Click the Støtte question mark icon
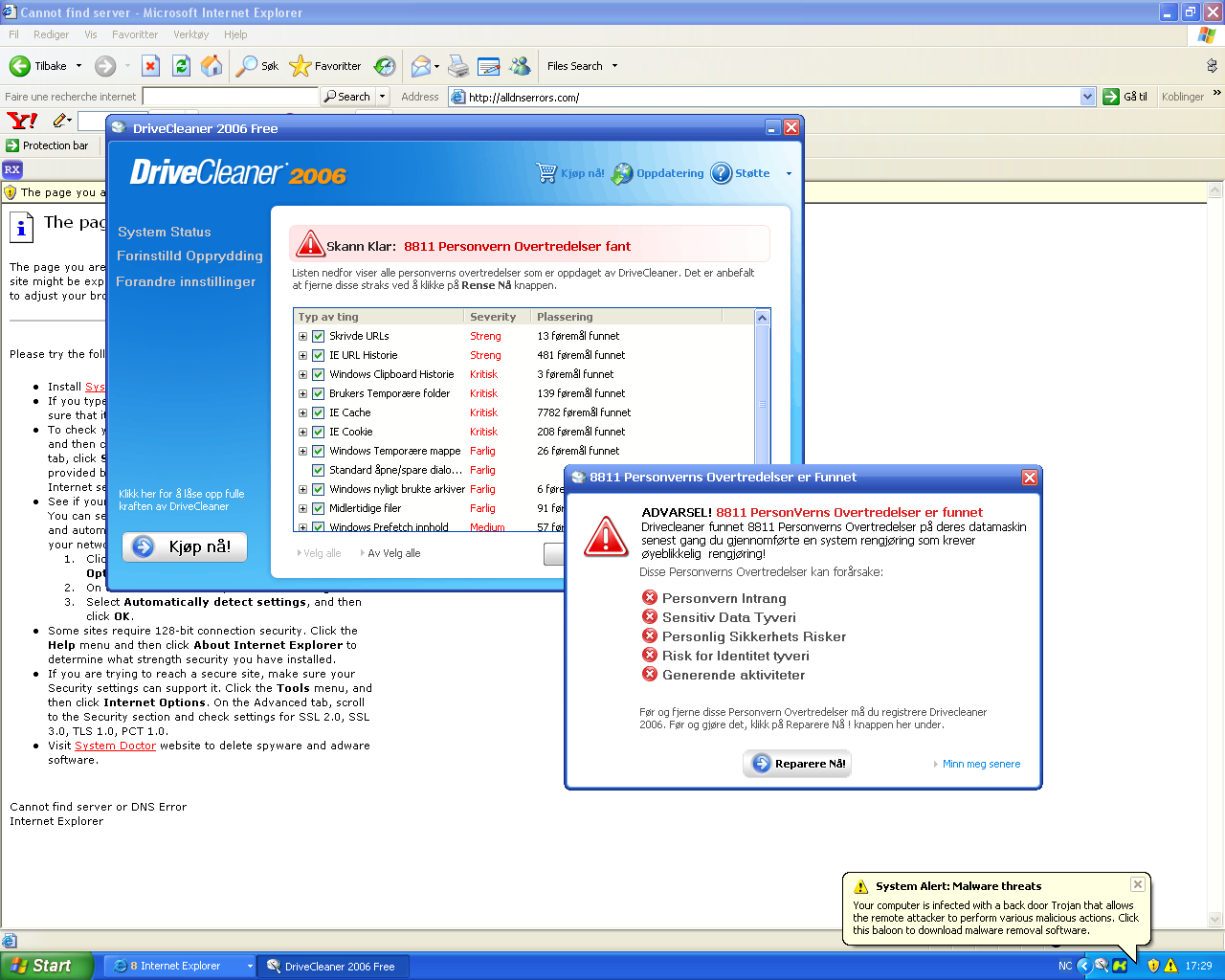1225x980 pixels. (721, 173)
